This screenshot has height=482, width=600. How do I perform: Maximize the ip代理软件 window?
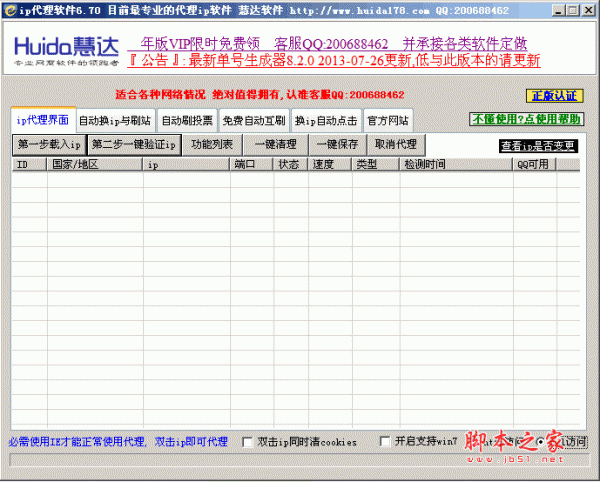click(x=573, y=10)
